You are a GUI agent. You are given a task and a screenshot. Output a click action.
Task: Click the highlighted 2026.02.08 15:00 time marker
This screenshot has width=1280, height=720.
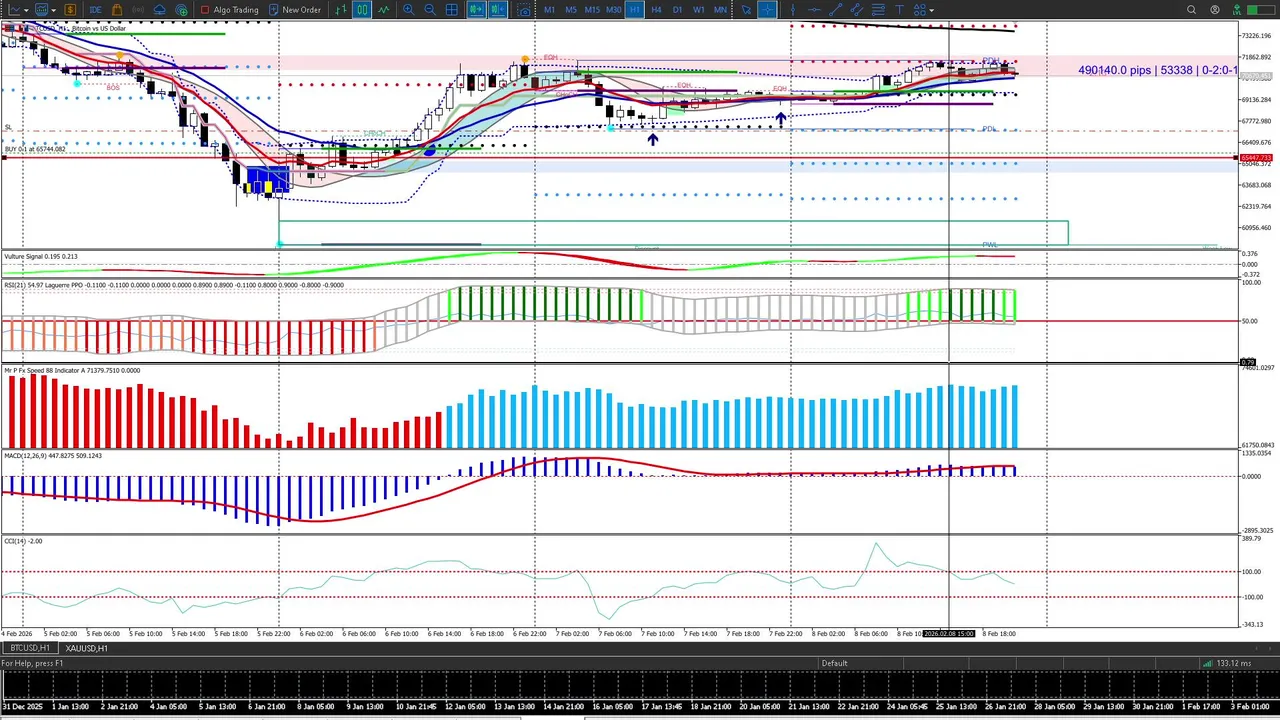click(949, 634)
